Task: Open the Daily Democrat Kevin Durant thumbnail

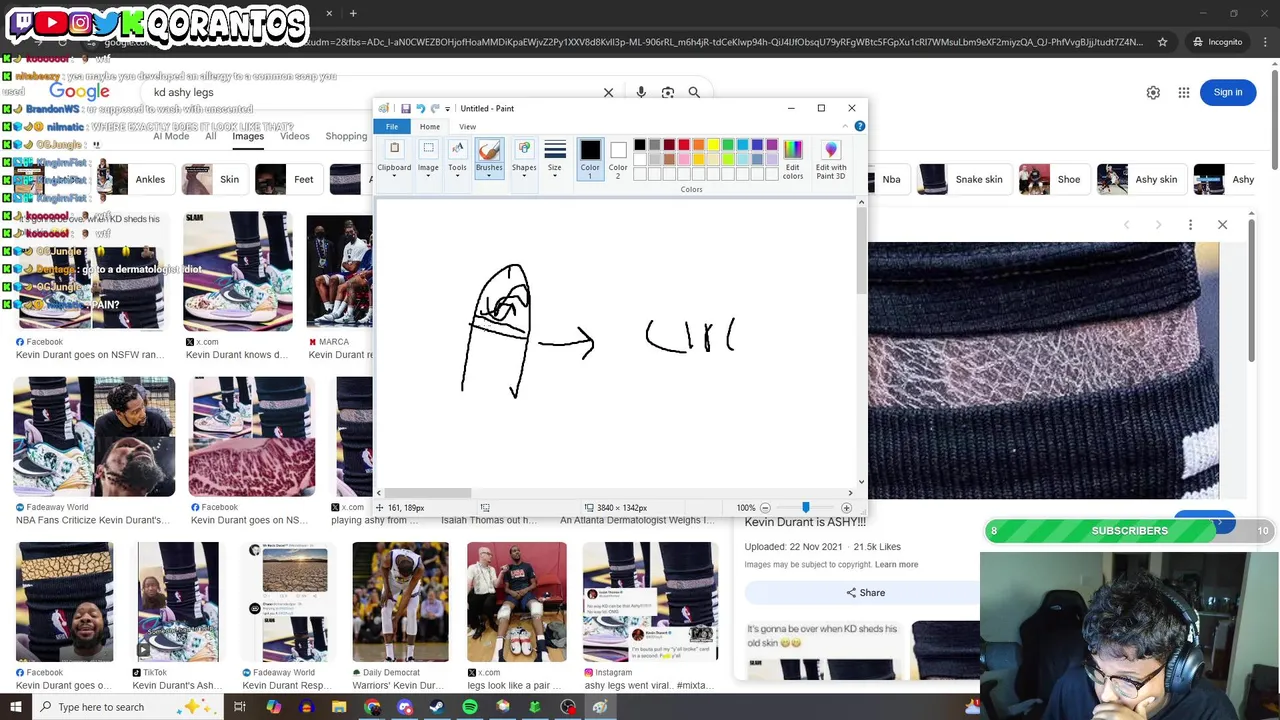Action: tap(400, 602)
